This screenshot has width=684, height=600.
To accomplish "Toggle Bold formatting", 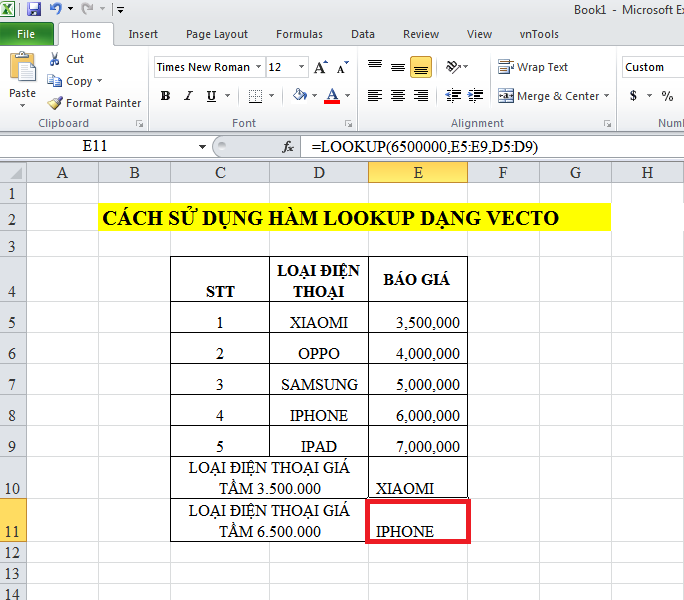I will coord(165,96).
